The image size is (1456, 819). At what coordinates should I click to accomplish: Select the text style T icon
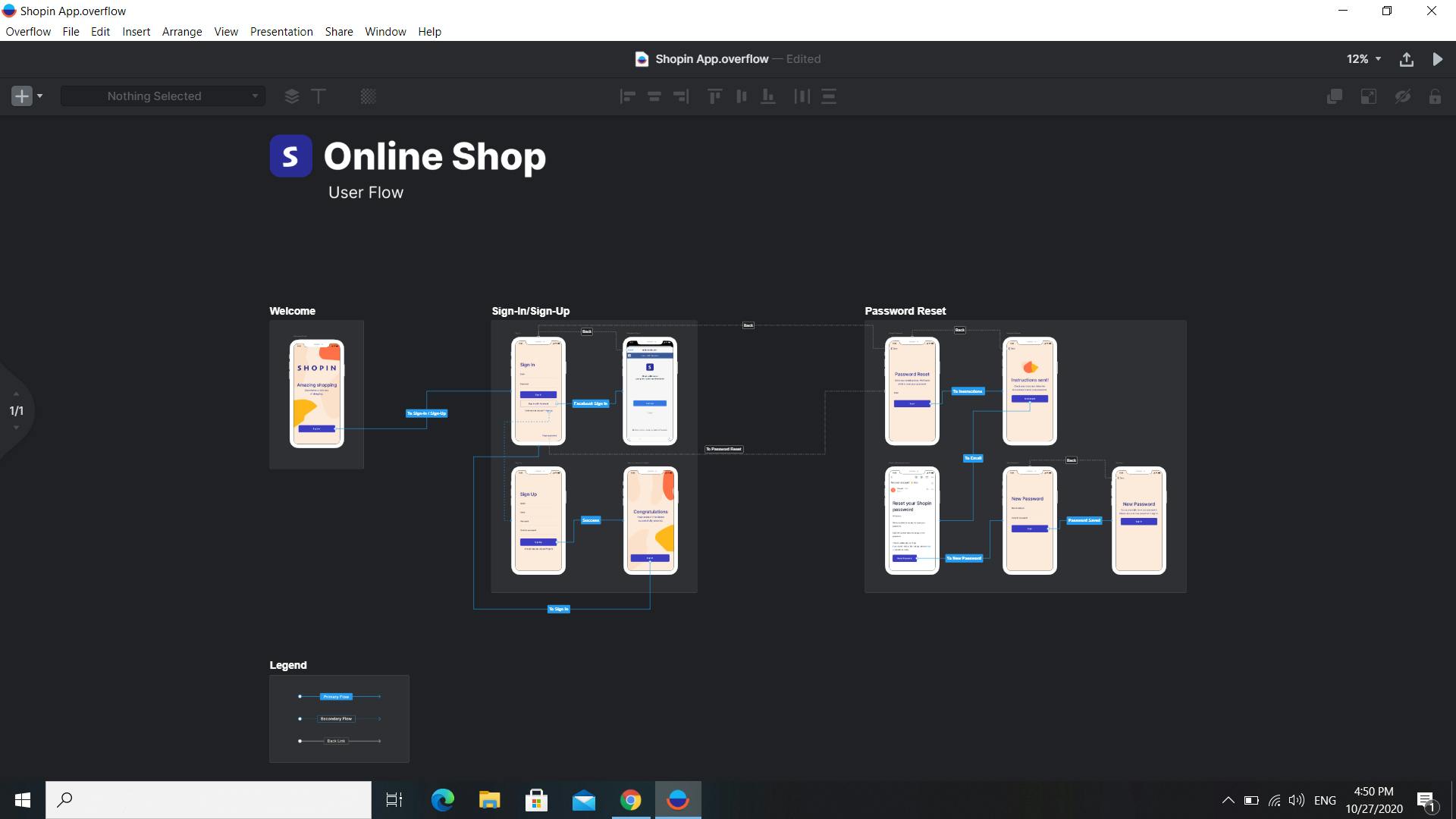pyautogui.click(x=319, y=96)
